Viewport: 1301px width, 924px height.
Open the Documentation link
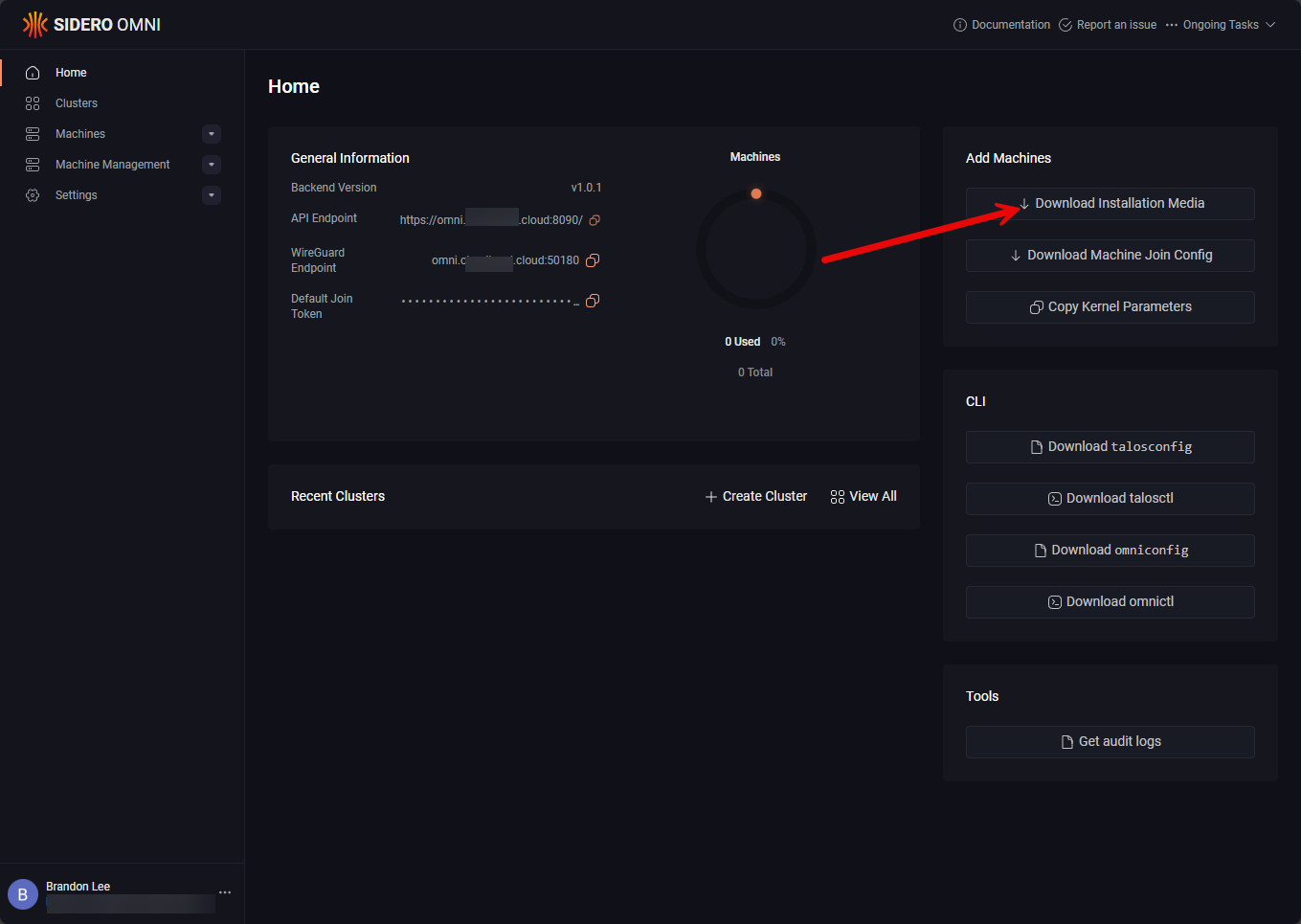click(1002, 25)
